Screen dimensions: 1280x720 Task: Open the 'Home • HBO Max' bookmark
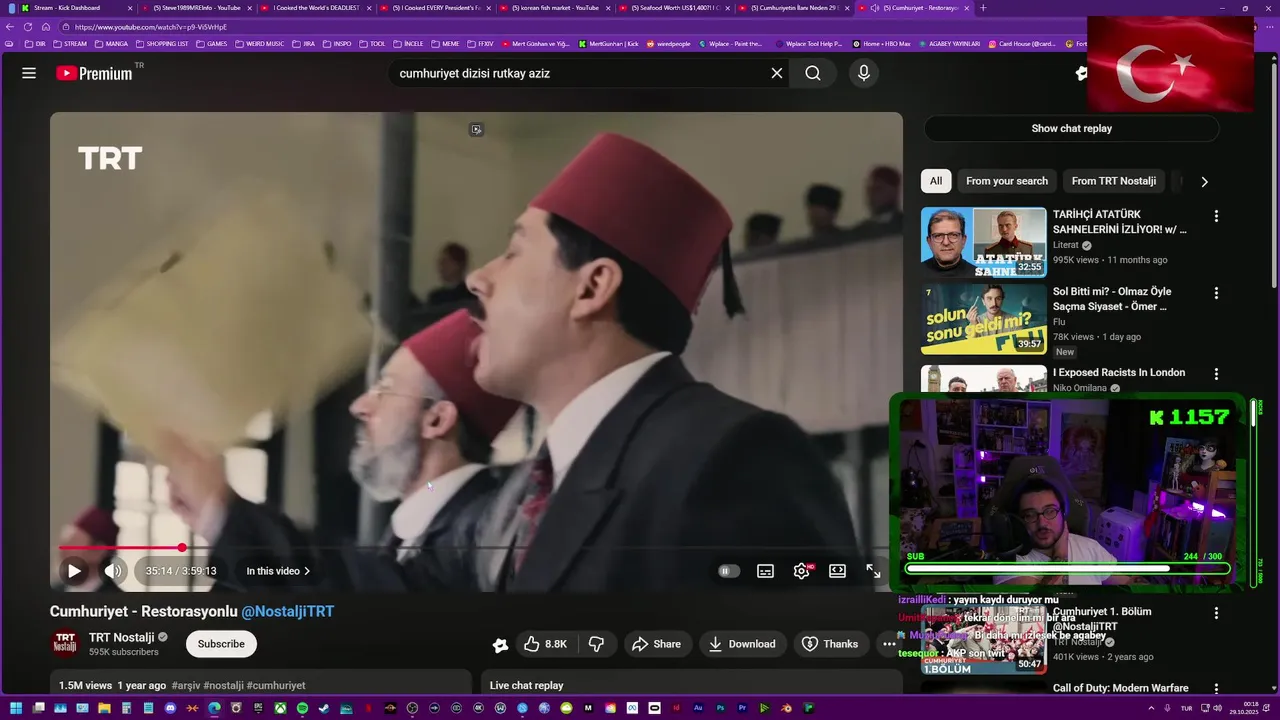tap(881, 44)
